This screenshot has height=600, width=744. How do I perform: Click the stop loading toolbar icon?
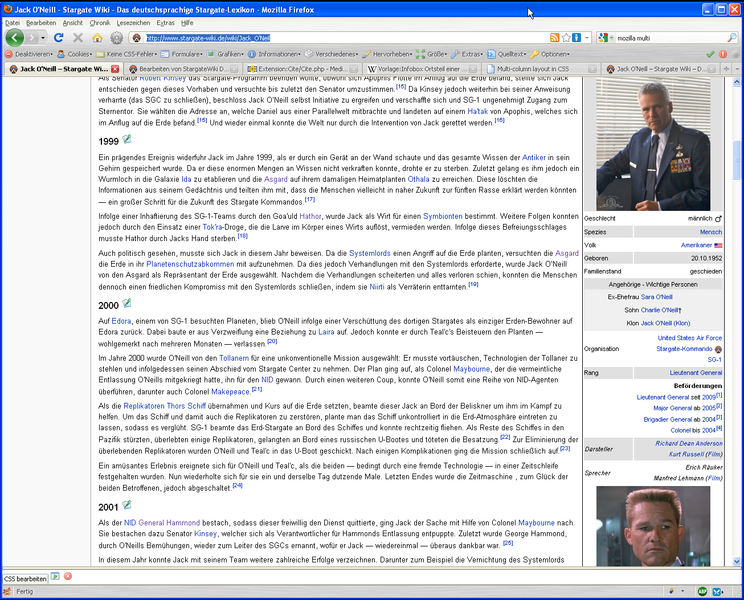pyautogui.click(x=78, y=37)
